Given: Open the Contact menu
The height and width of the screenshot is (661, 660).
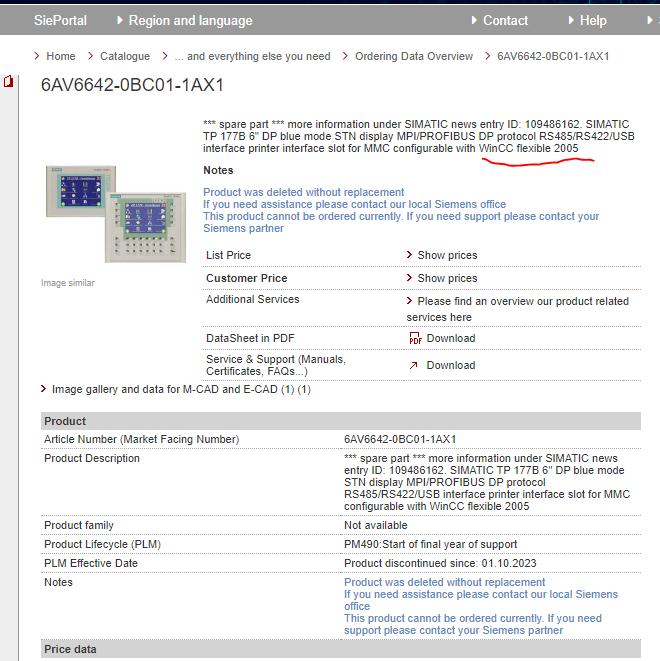Looking at the screenshot, I should [505, 20].
